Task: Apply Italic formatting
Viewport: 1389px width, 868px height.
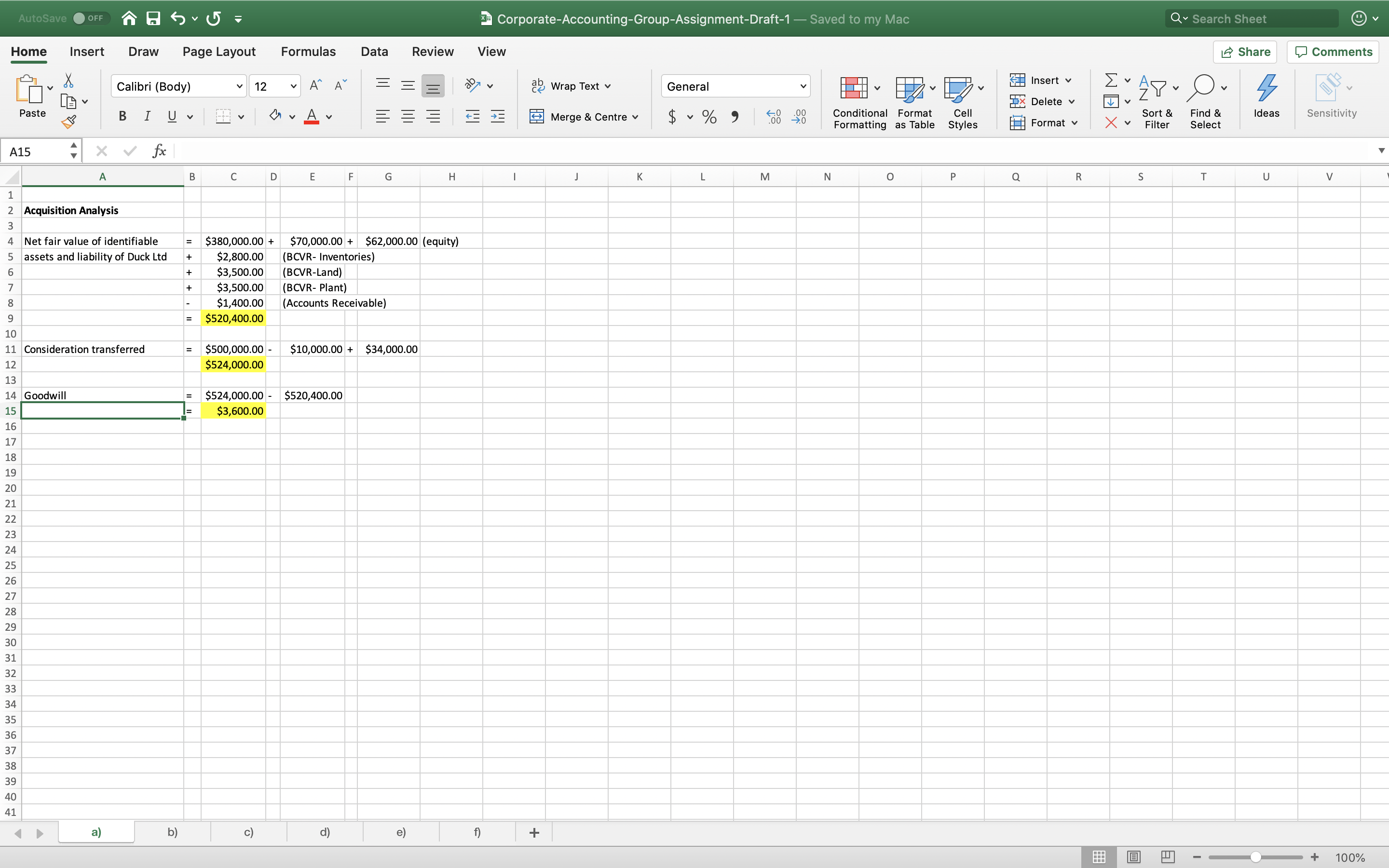Action: pos(147,116)
